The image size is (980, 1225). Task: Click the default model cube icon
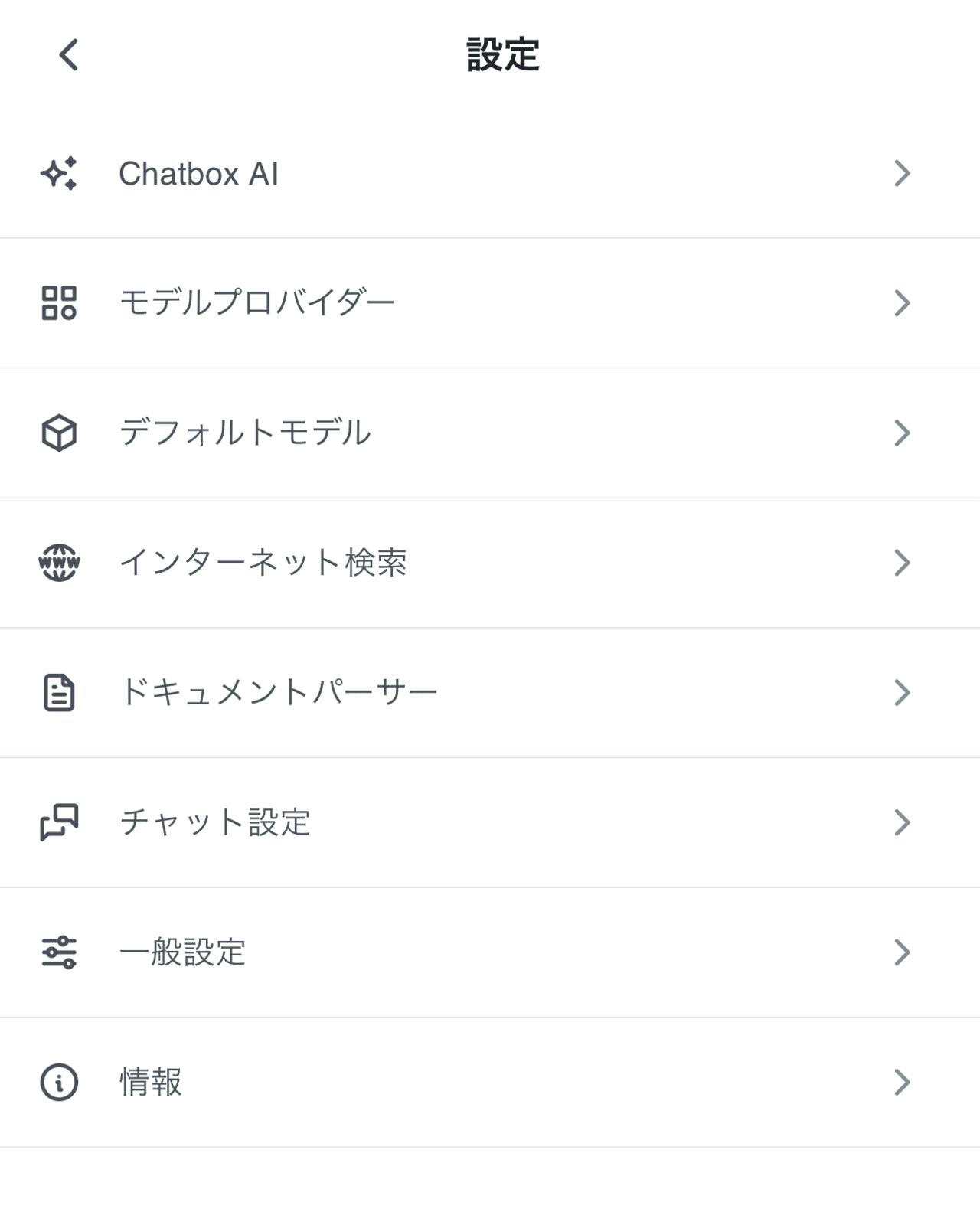[x=59, y=433]
